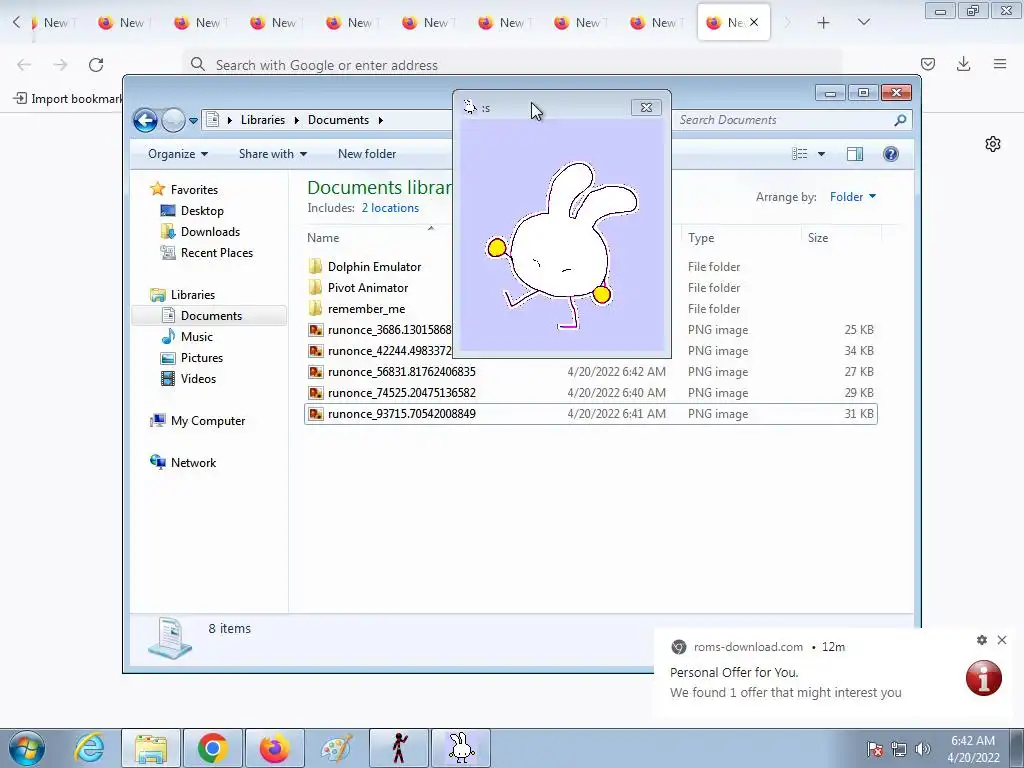Click the volume speaker tray icon
Screen dimensions: 1024x768
click(x=923, y=749)
